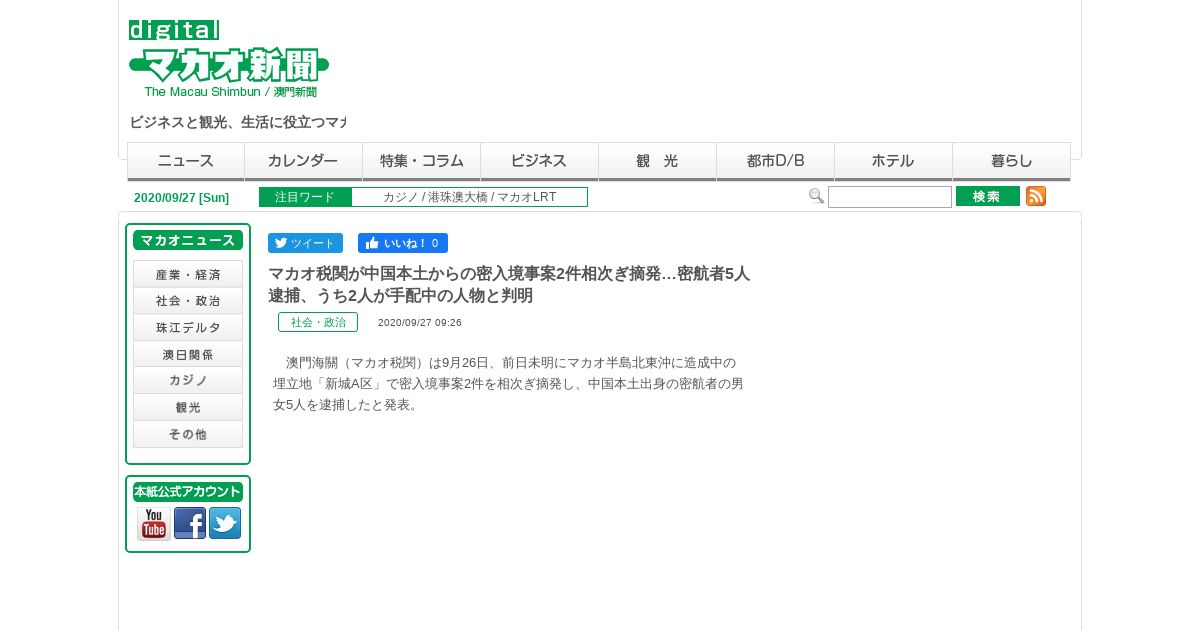This screenshot has width=1200, height=630.
Task: Open the ニュース navigation tab
Action: coord(186,161)
